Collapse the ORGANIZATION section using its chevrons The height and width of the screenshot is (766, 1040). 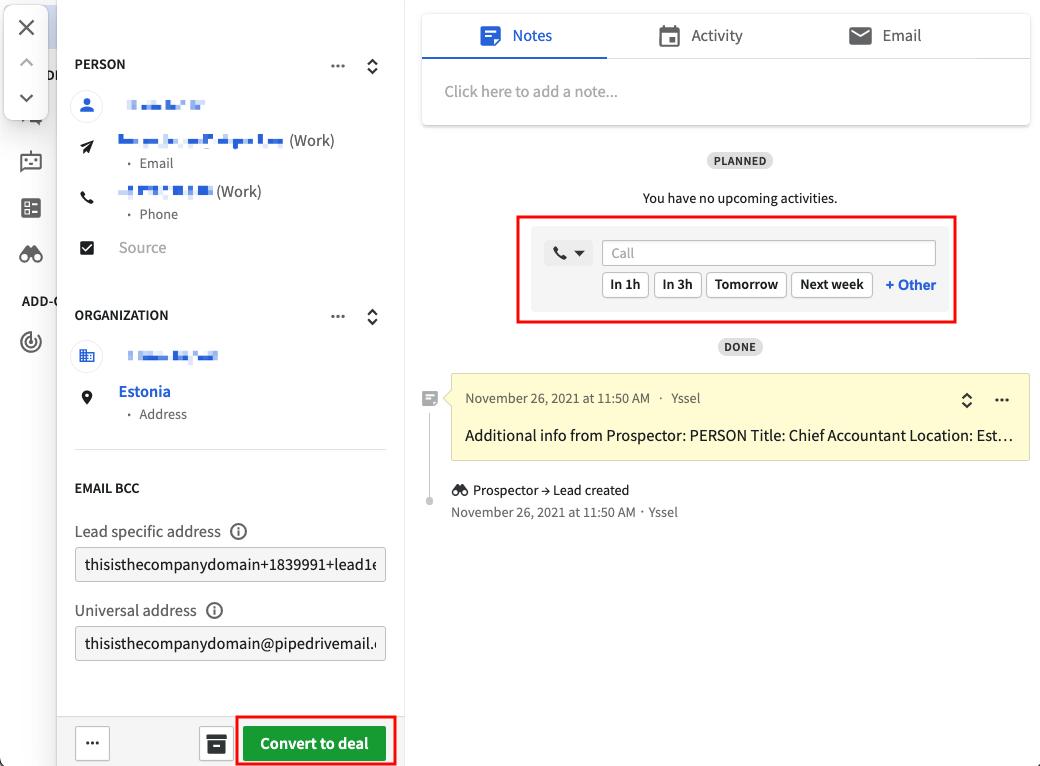click(x=371, y=317)
